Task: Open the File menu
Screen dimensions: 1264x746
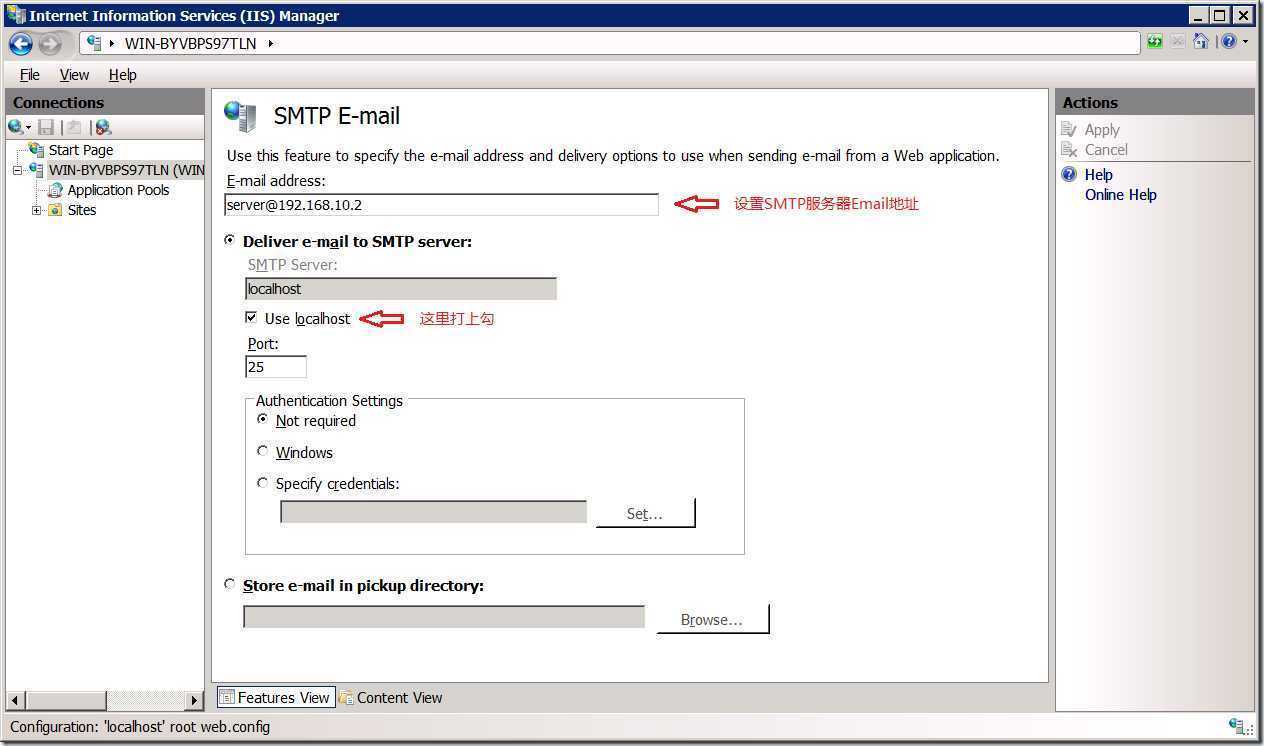Action: [x=30, y=75]
